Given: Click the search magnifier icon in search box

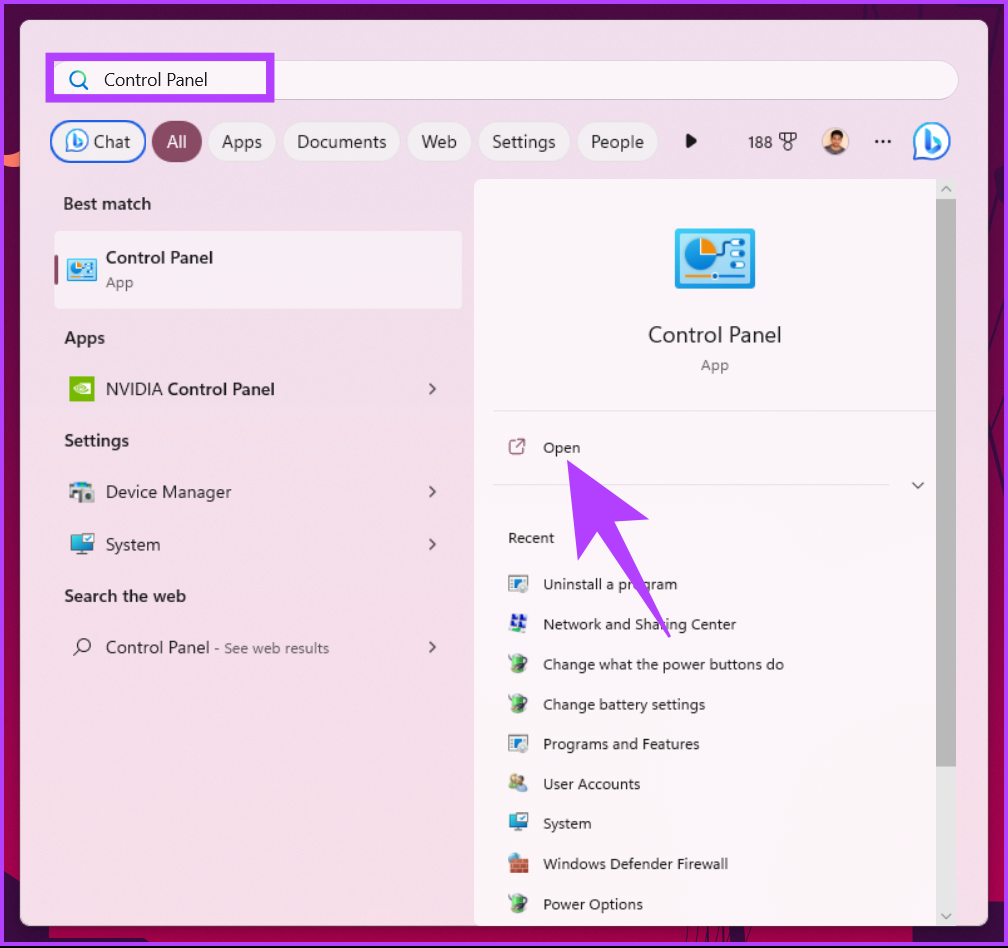Looking at the screenshot, I should pyautogui.click(x=78, y=80).
